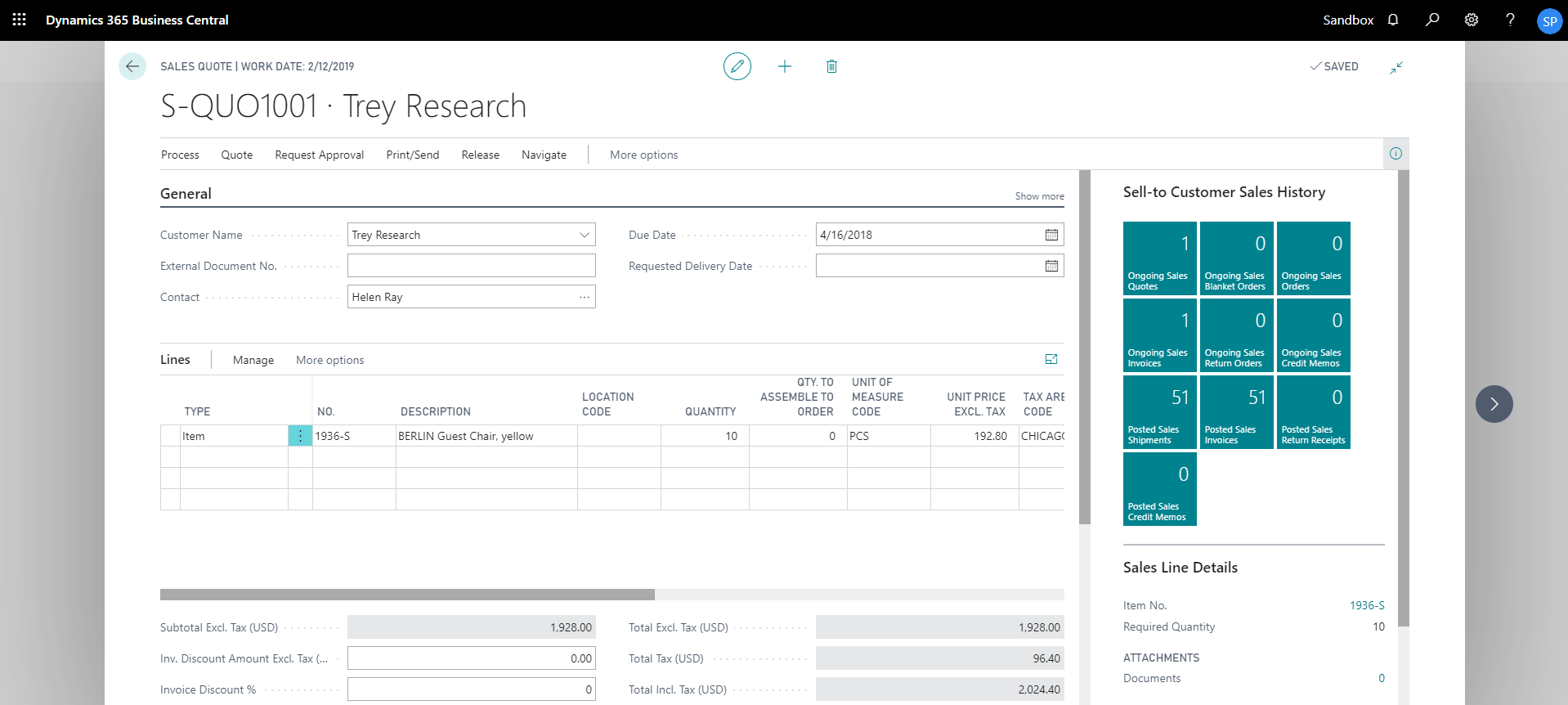Click the External Document No. field
Image resolution: width=1568 pixels, height=705 pixels.
471,266
